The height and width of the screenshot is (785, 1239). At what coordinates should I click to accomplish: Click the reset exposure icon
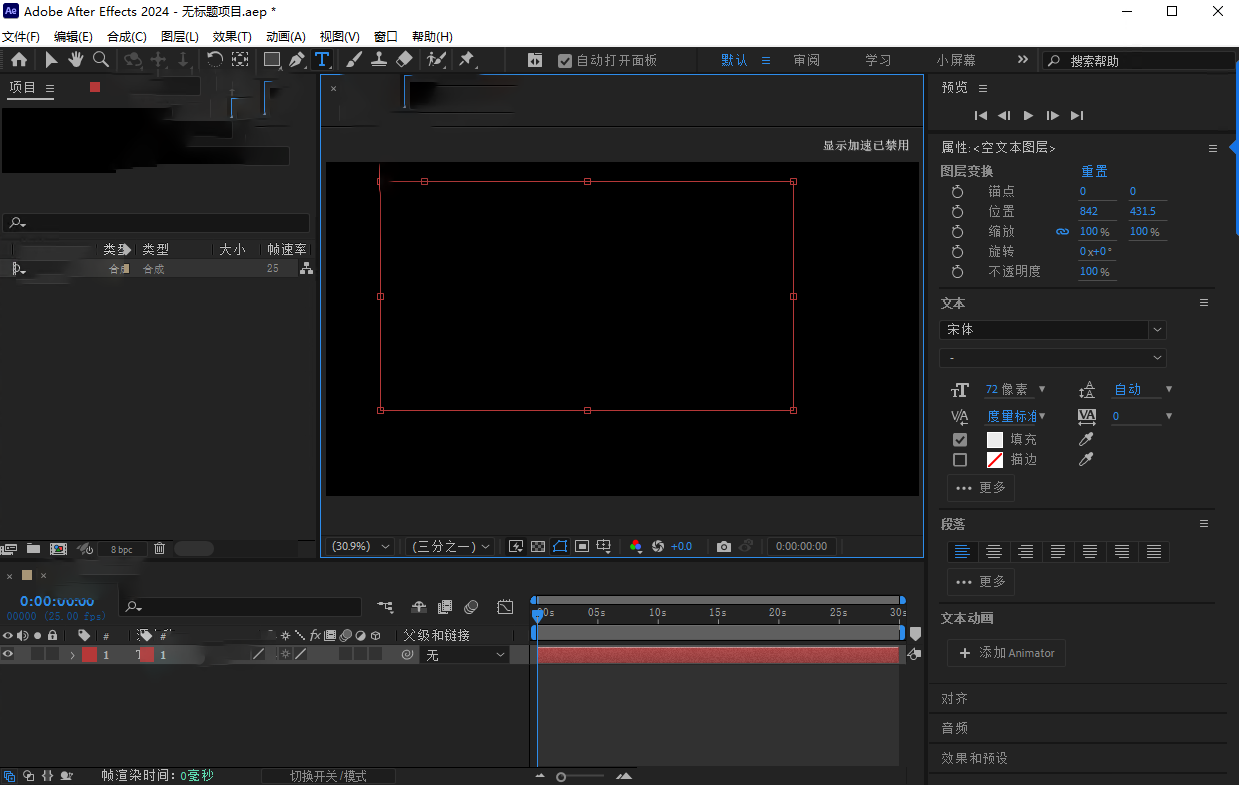tap(658, 546)
